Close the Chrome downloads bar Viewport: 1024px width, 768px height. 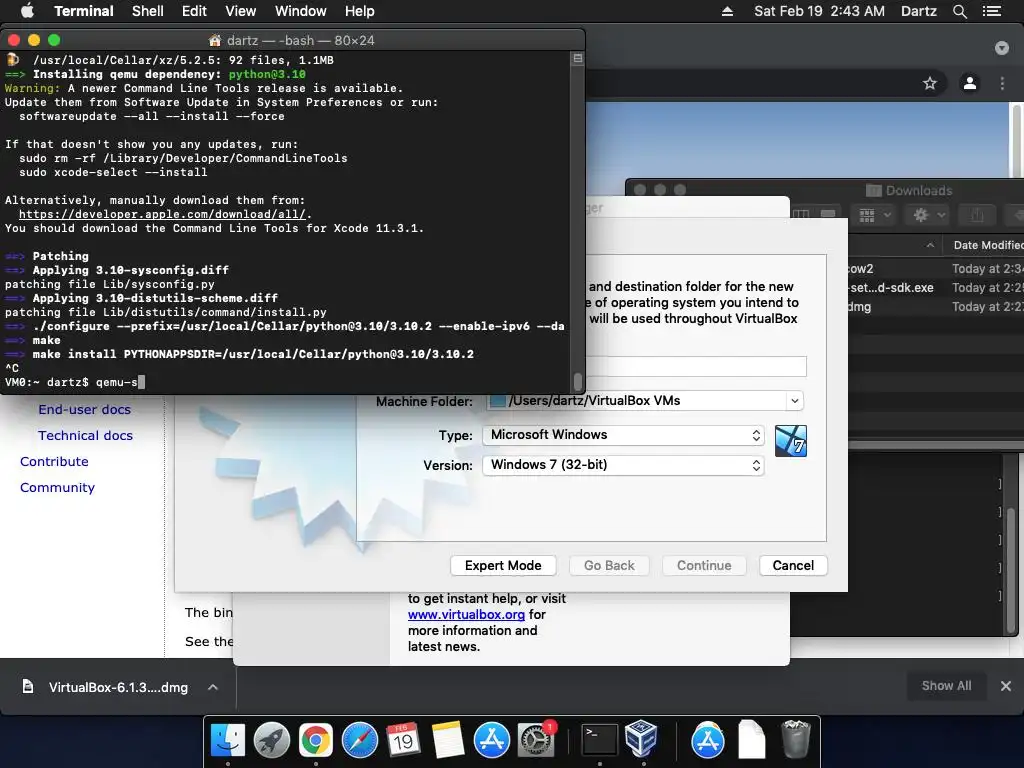click(1006, 686)
